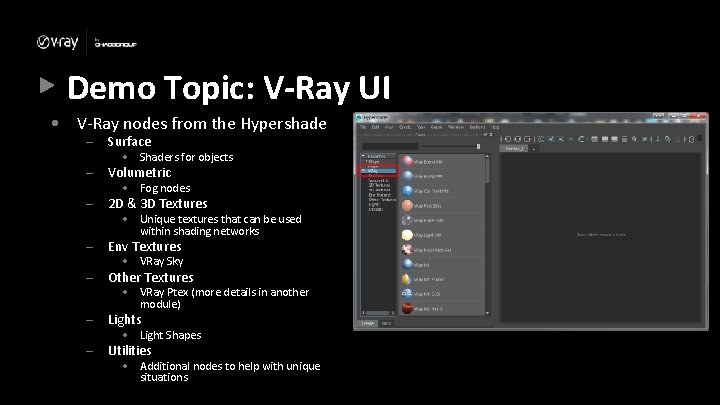Switch nodes to custom attribute view icon
Screen dimensions: 720x405
[624, 139]
